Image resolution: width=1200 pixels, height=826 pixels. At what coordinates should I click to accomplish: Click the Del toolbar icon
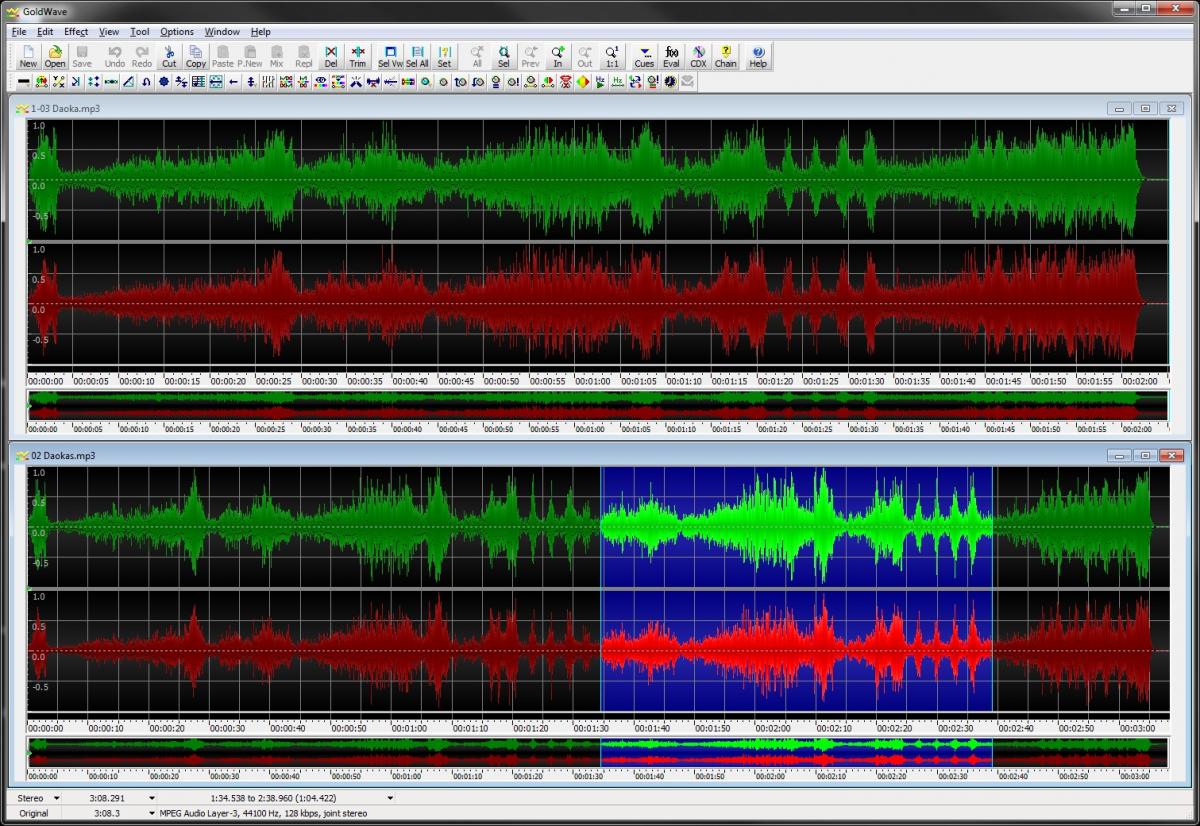click(x=331, y=56)
